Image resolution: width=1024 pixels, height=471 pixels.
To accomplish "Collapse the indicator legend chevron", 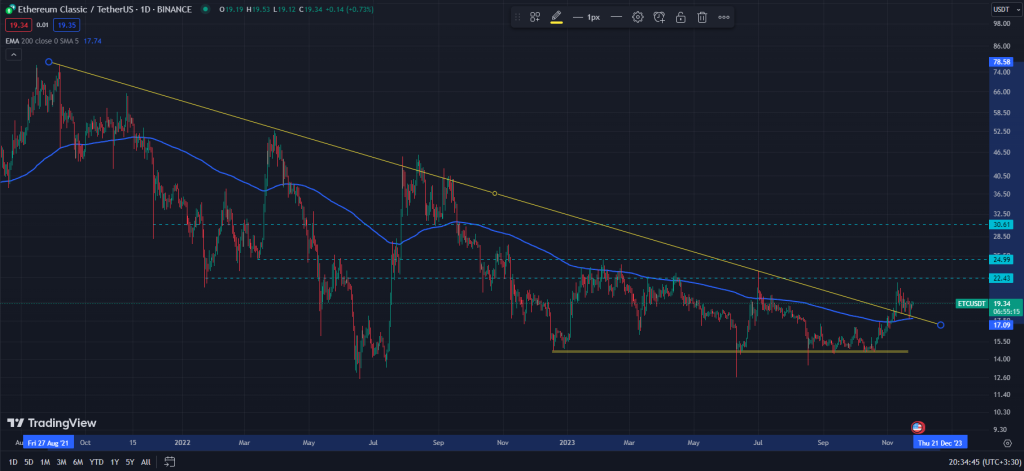I will click(x=12, y=56).
